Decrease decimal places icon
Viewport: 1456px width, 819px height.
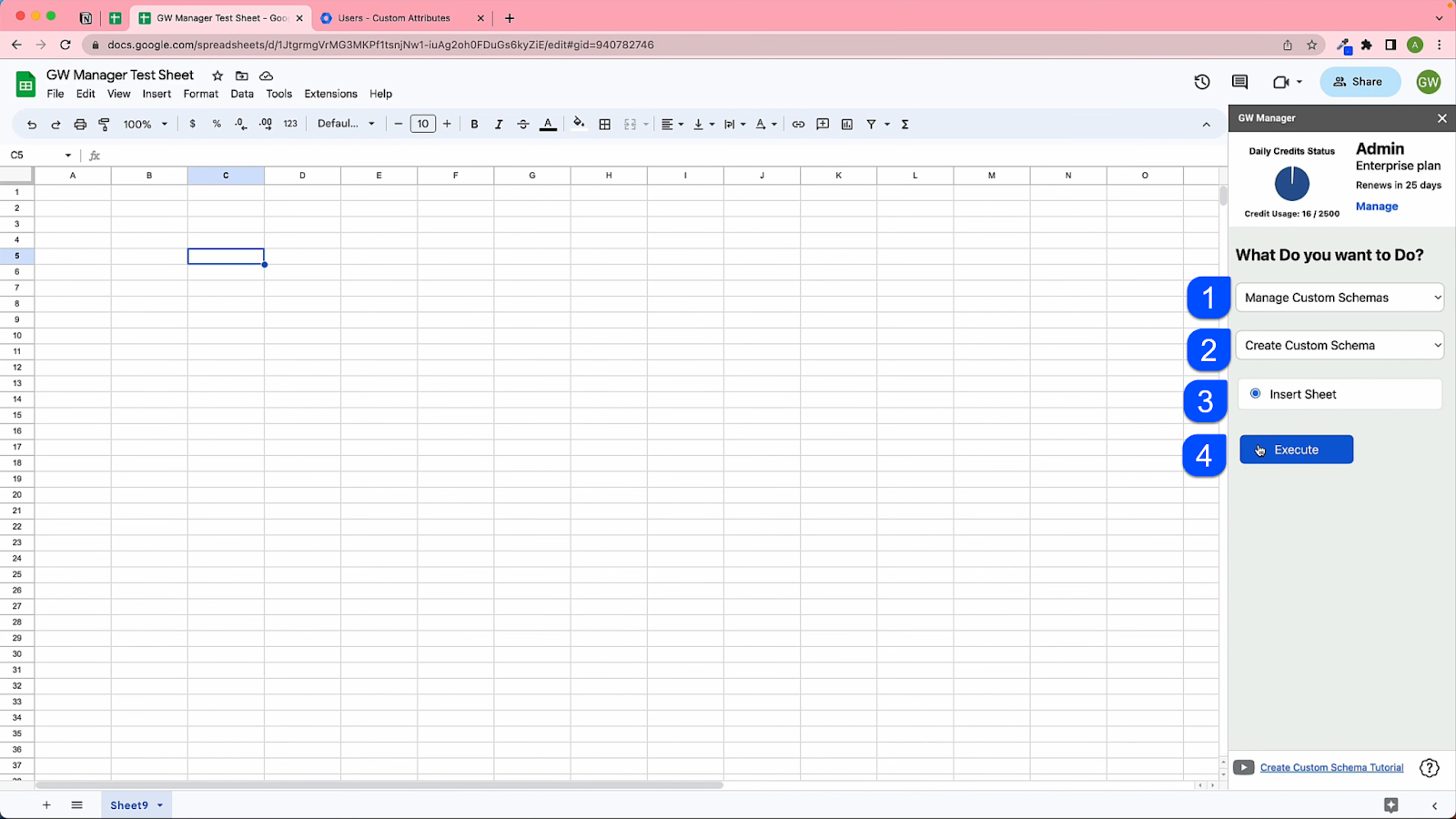click(x=240, y=124)
